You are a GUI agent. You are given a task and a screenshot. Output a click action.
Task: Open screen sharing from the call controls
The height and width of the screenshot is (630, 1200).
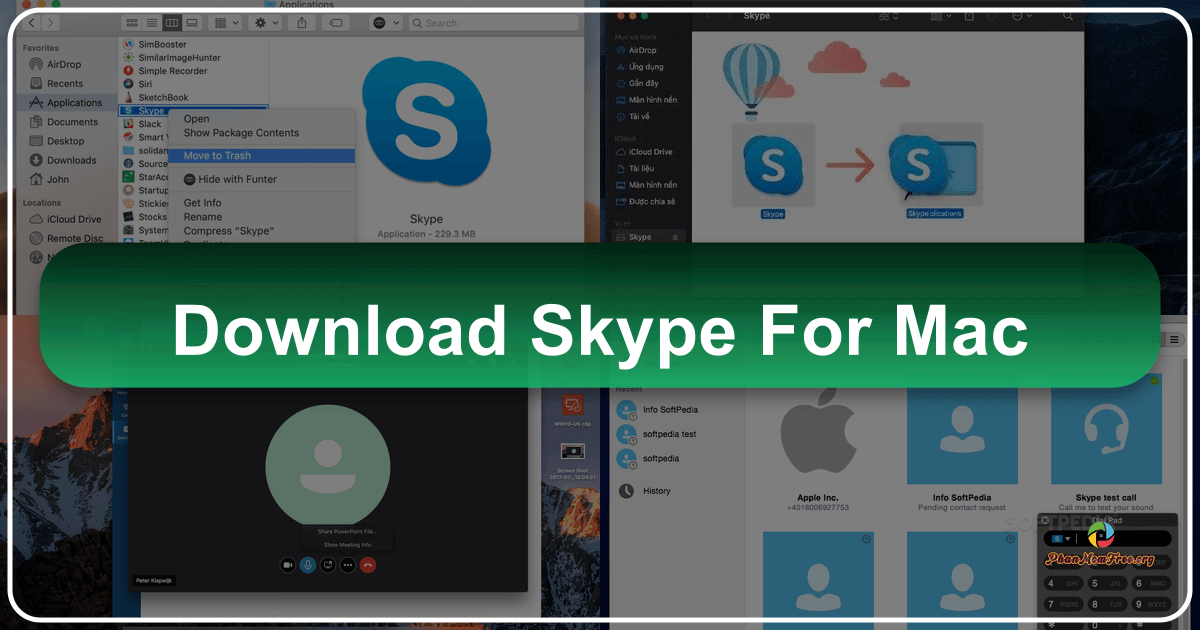click(327, 565)
